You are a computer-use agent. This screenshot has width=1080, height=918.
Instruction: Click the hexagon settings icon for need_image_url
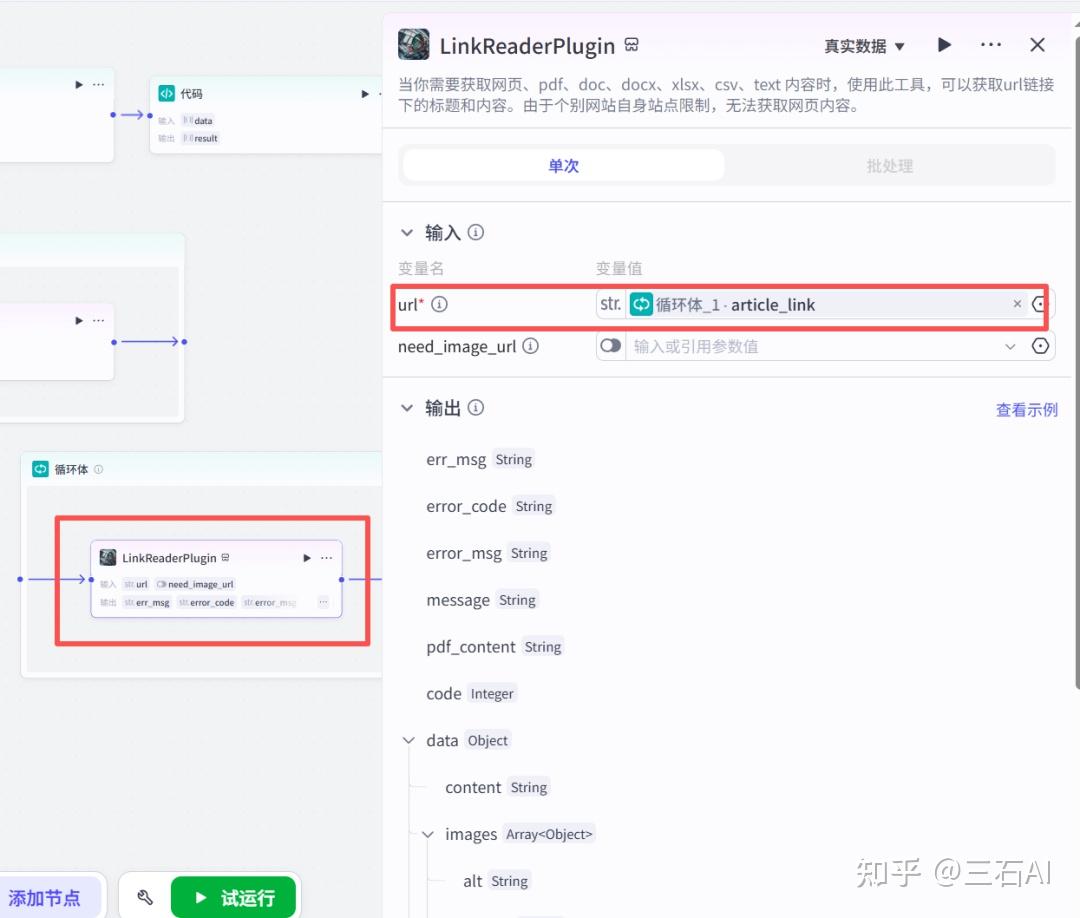click(1041, 346)
